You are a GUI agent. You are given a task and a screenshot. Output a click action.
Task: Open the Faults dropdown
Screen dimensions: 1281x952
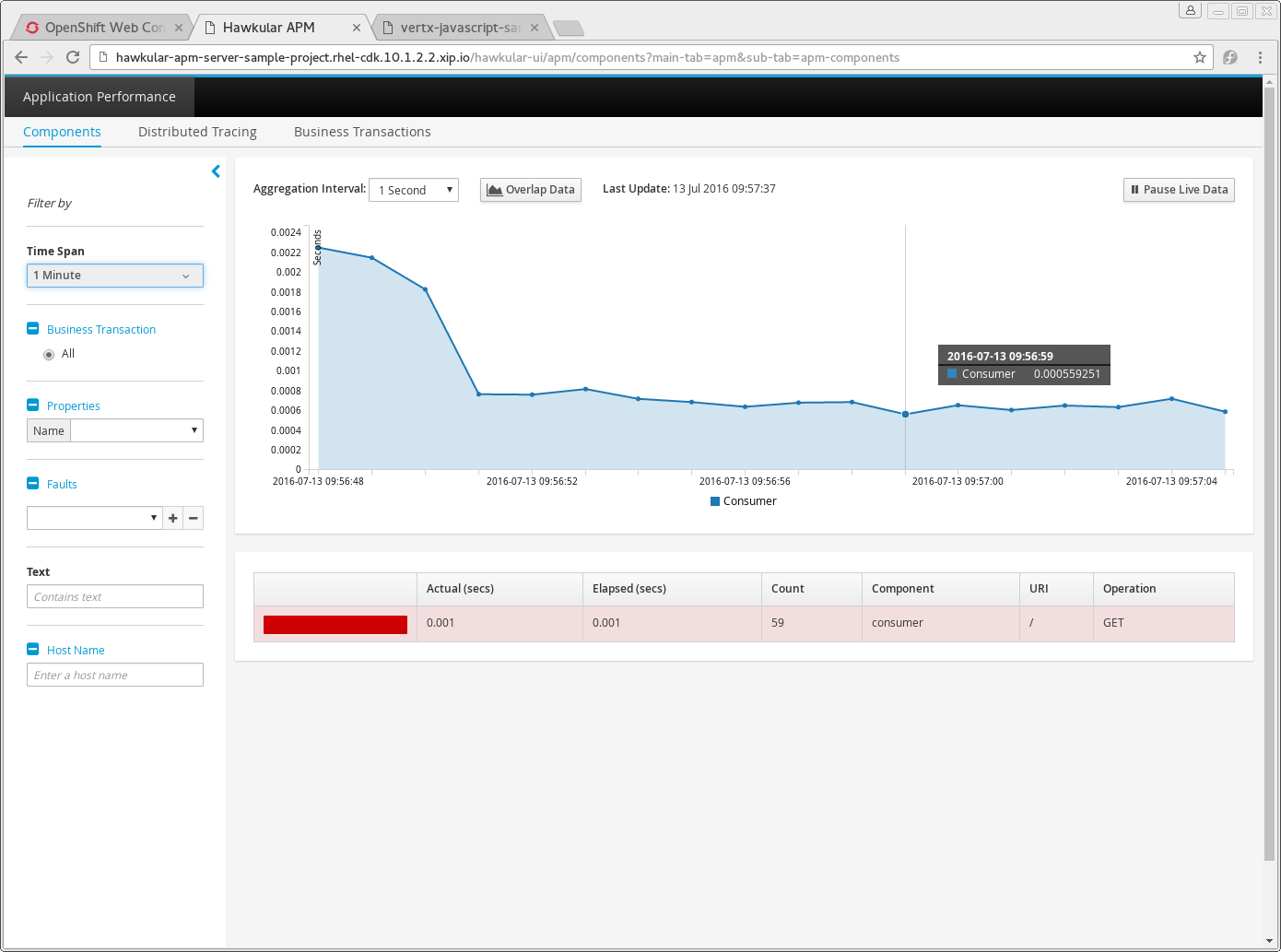pos(95,518)
